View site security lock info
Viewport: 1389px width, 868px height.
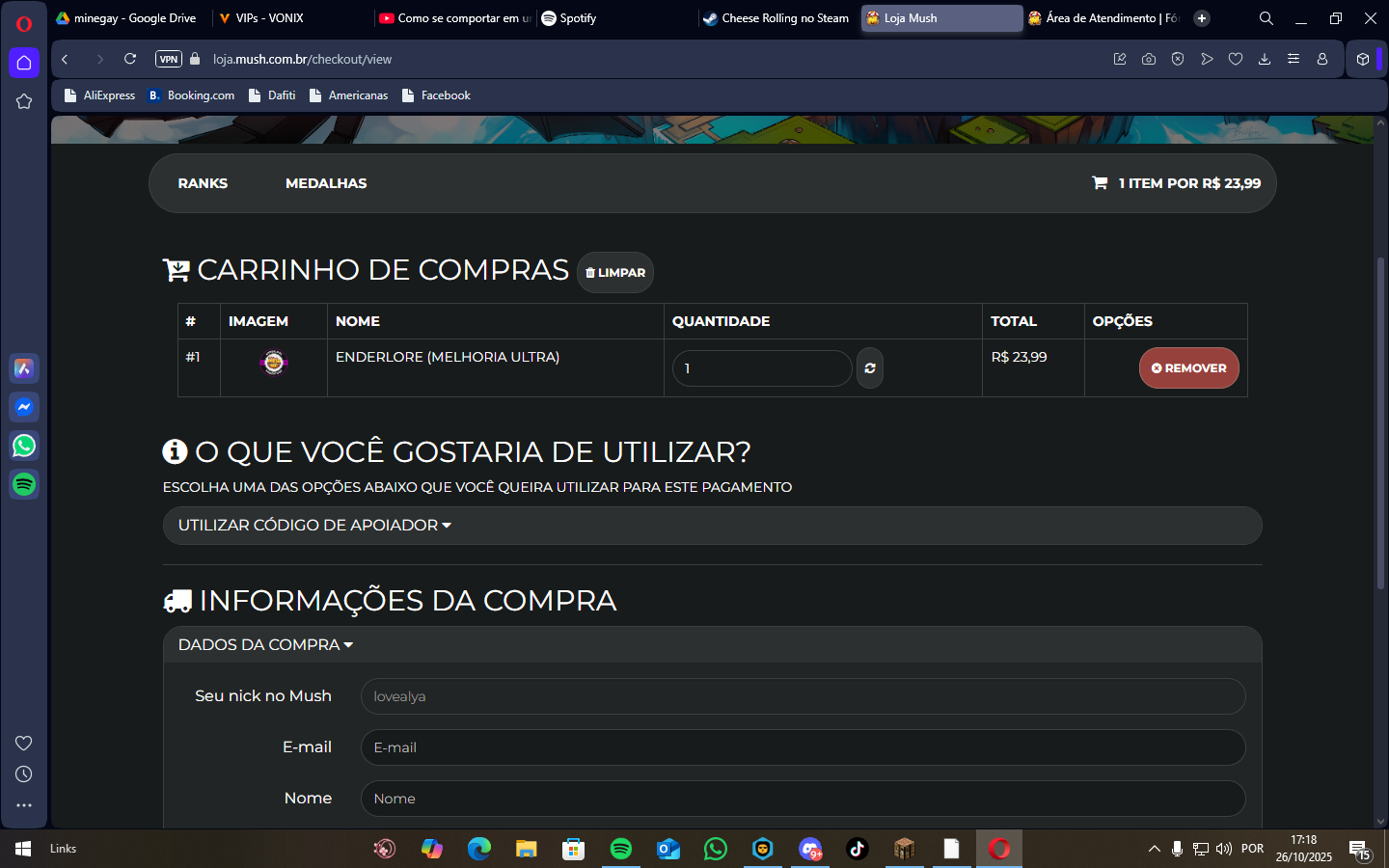click(195, 59)
